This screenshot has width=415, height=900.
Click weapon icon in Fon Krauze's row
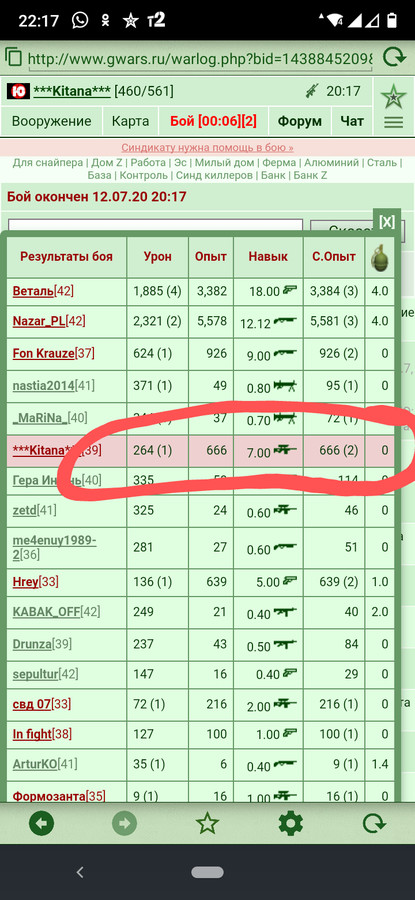tap(285, 354)
